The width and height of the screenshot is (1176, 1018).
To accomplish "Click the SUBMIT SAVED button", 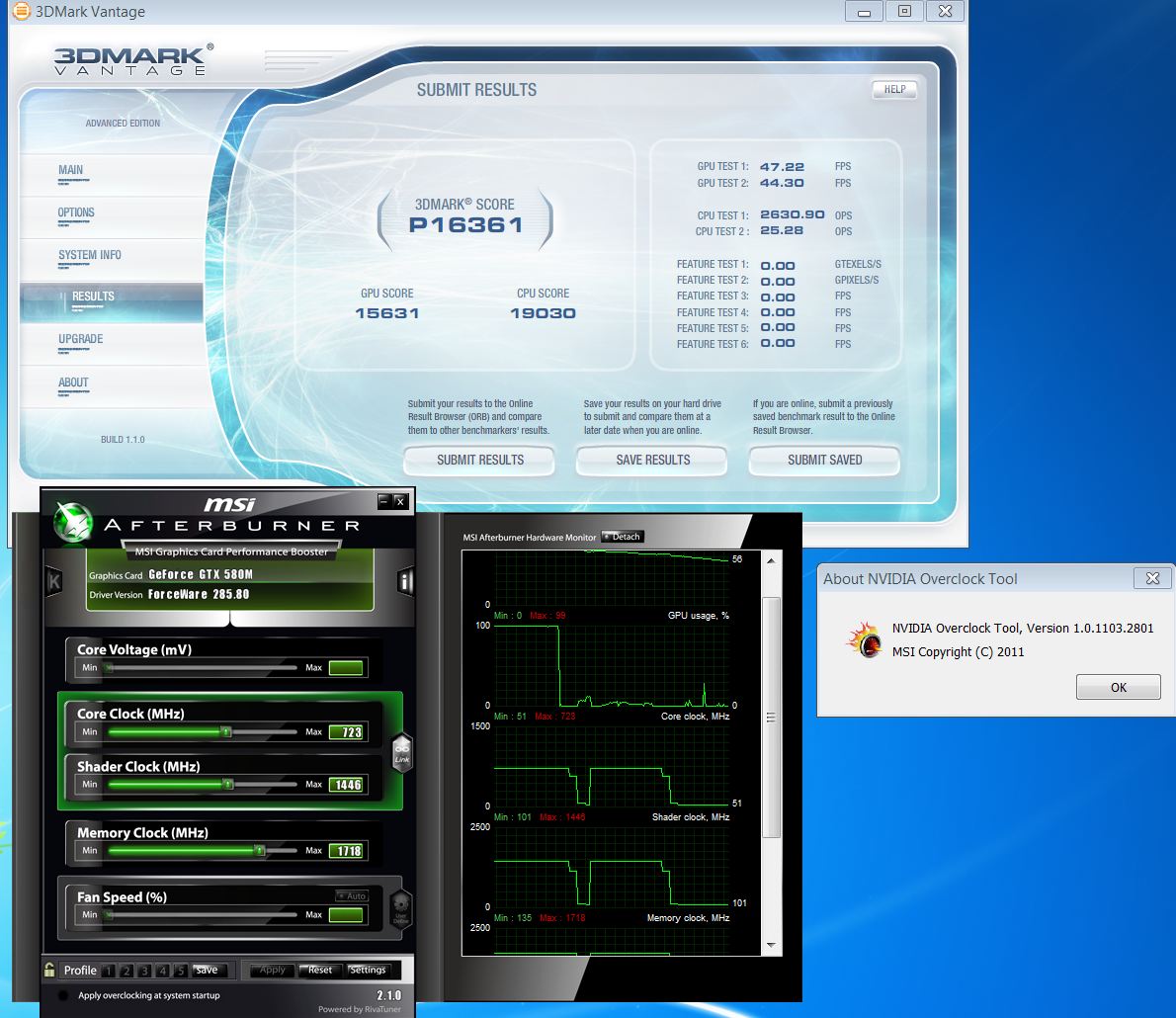I will (x=825, y=460).
